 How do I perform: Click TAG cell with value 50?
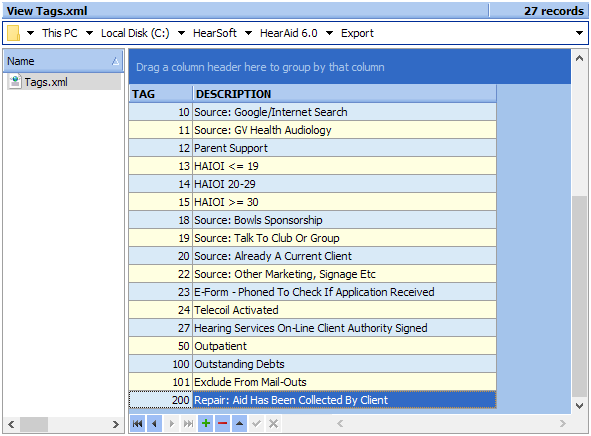pyautogui.click(x=161, y=346)
